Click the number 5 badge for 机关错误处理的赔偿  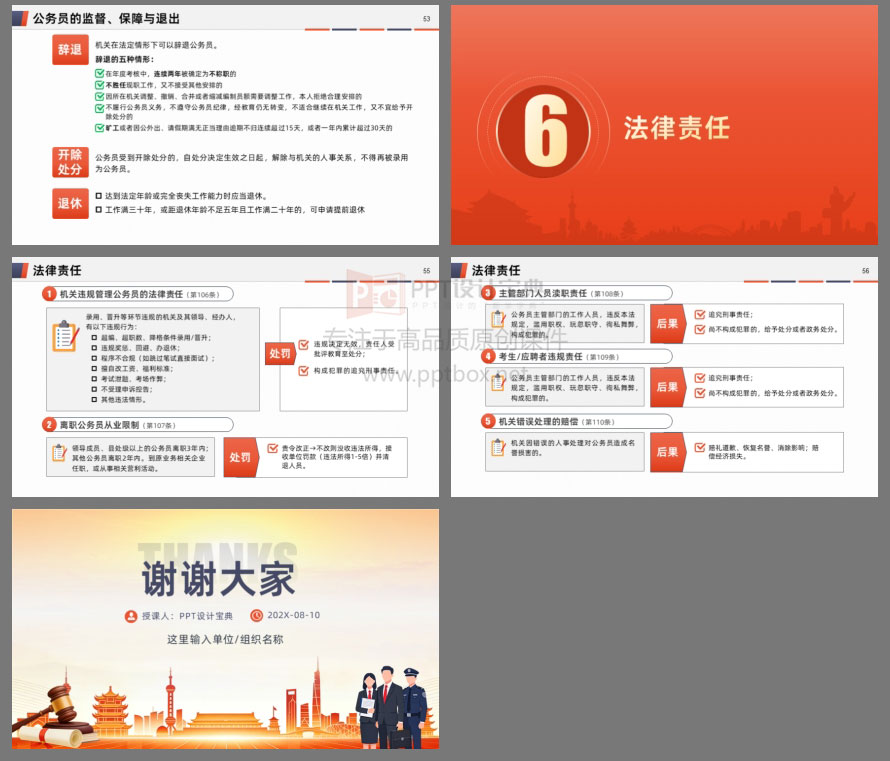(x=488, y=421)
